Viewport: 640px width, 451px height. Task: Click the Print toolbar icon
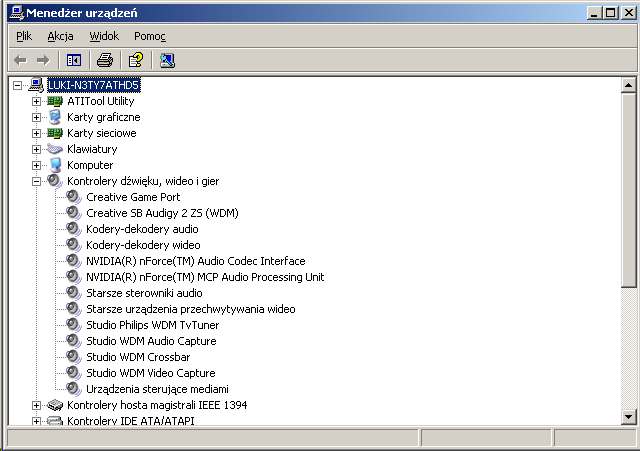click(x=105, y=60)
